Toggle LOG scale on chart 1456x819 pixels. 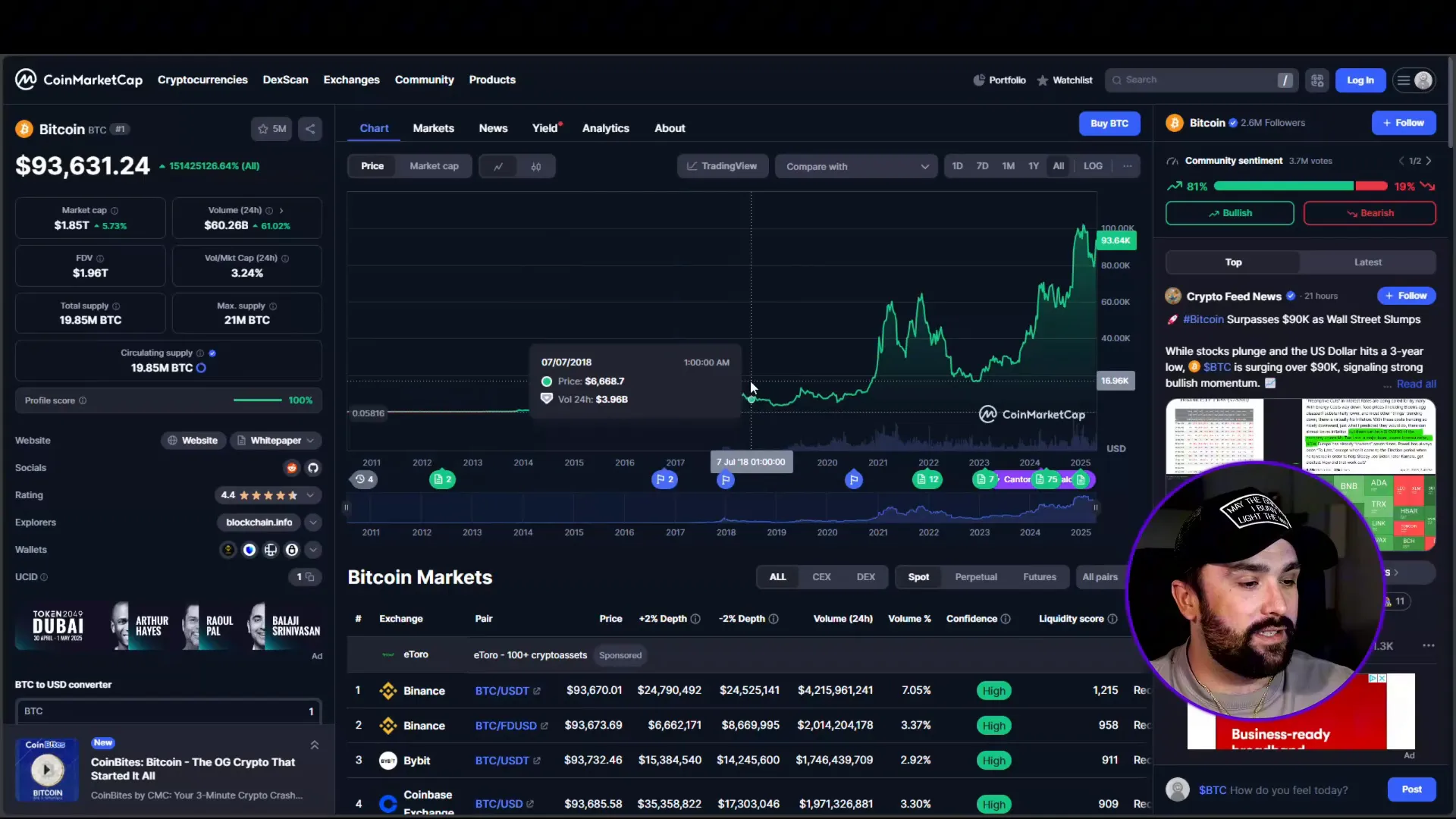[1093, 166]
